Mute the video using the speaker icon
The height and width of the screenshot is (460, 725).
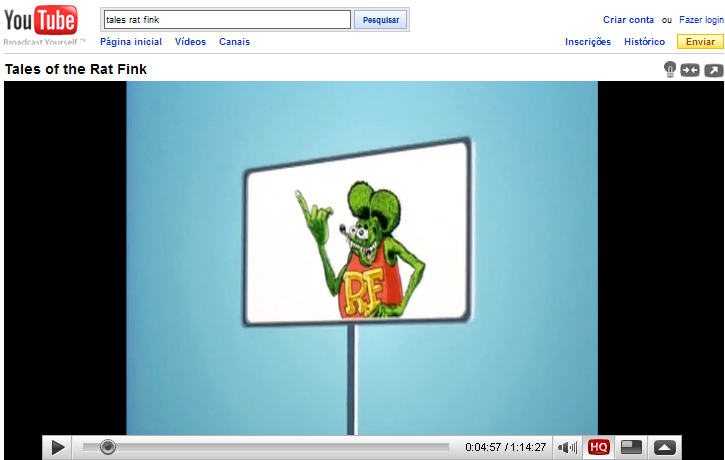[567, 447]
